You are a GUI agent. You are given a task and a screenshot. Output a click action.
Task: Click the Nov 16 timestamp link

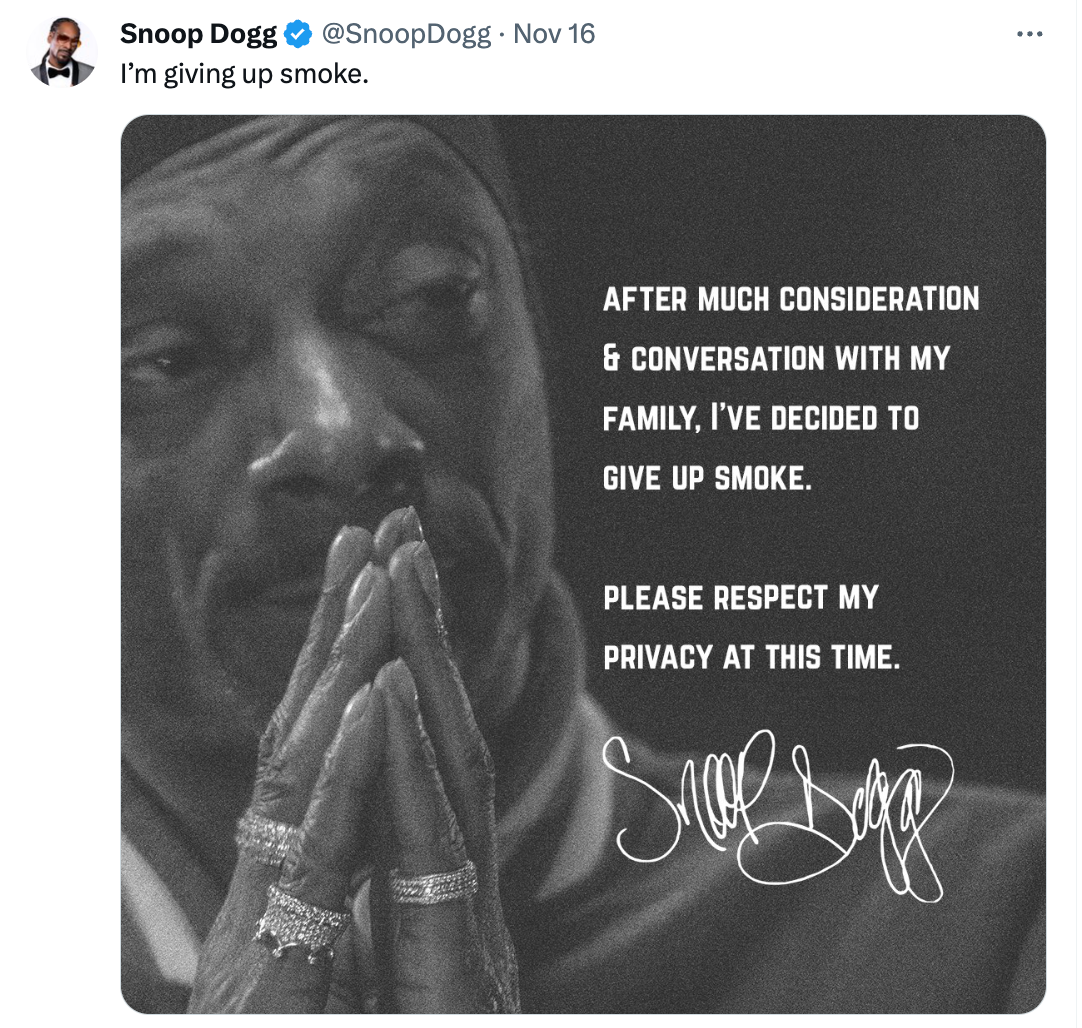(555, 33)
